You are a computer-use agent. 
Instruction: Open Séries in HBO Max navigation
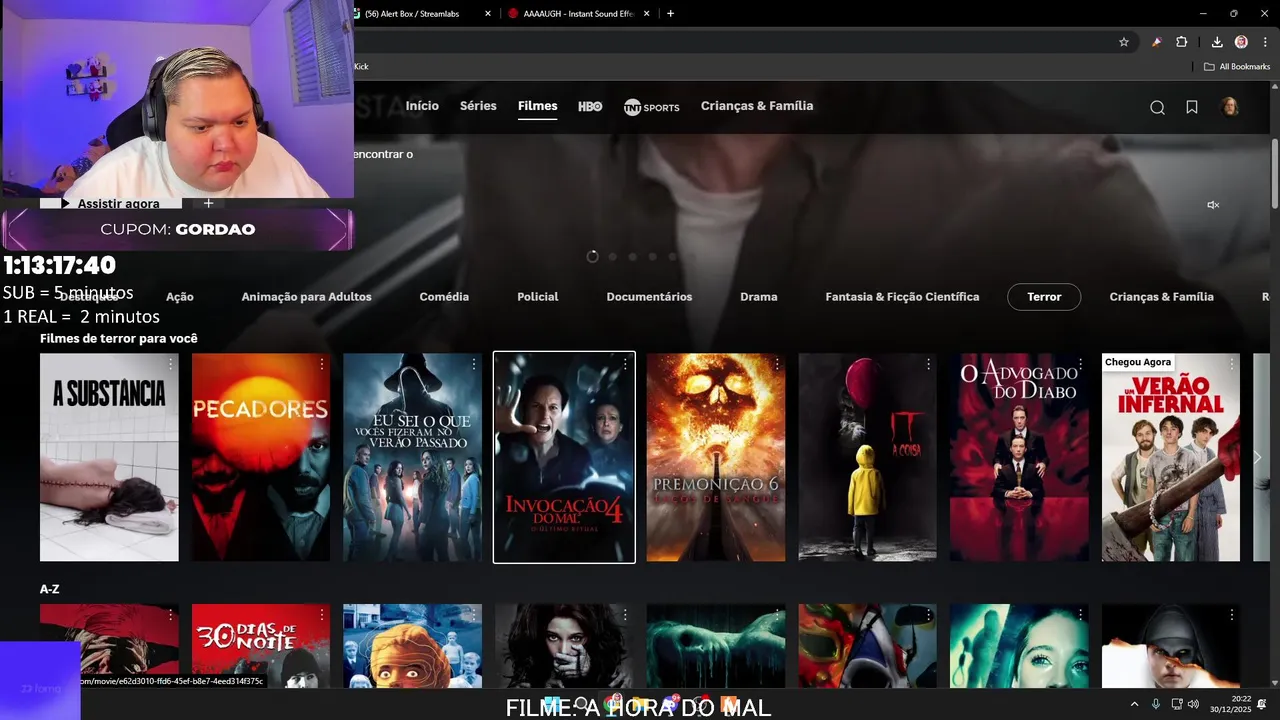[478, 106]
